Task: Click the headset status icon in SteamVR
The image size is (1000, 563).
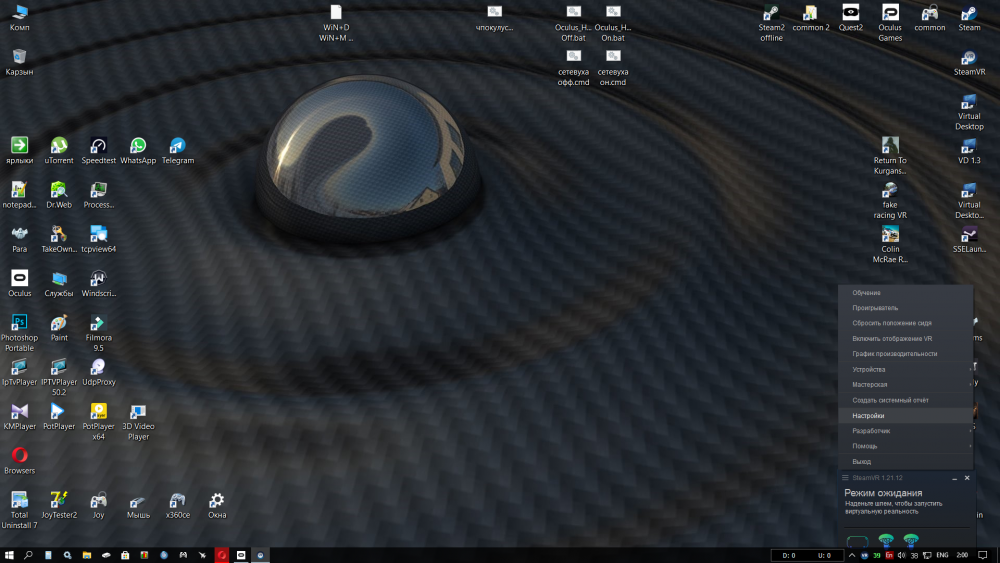Action: (x=857, y=541)
